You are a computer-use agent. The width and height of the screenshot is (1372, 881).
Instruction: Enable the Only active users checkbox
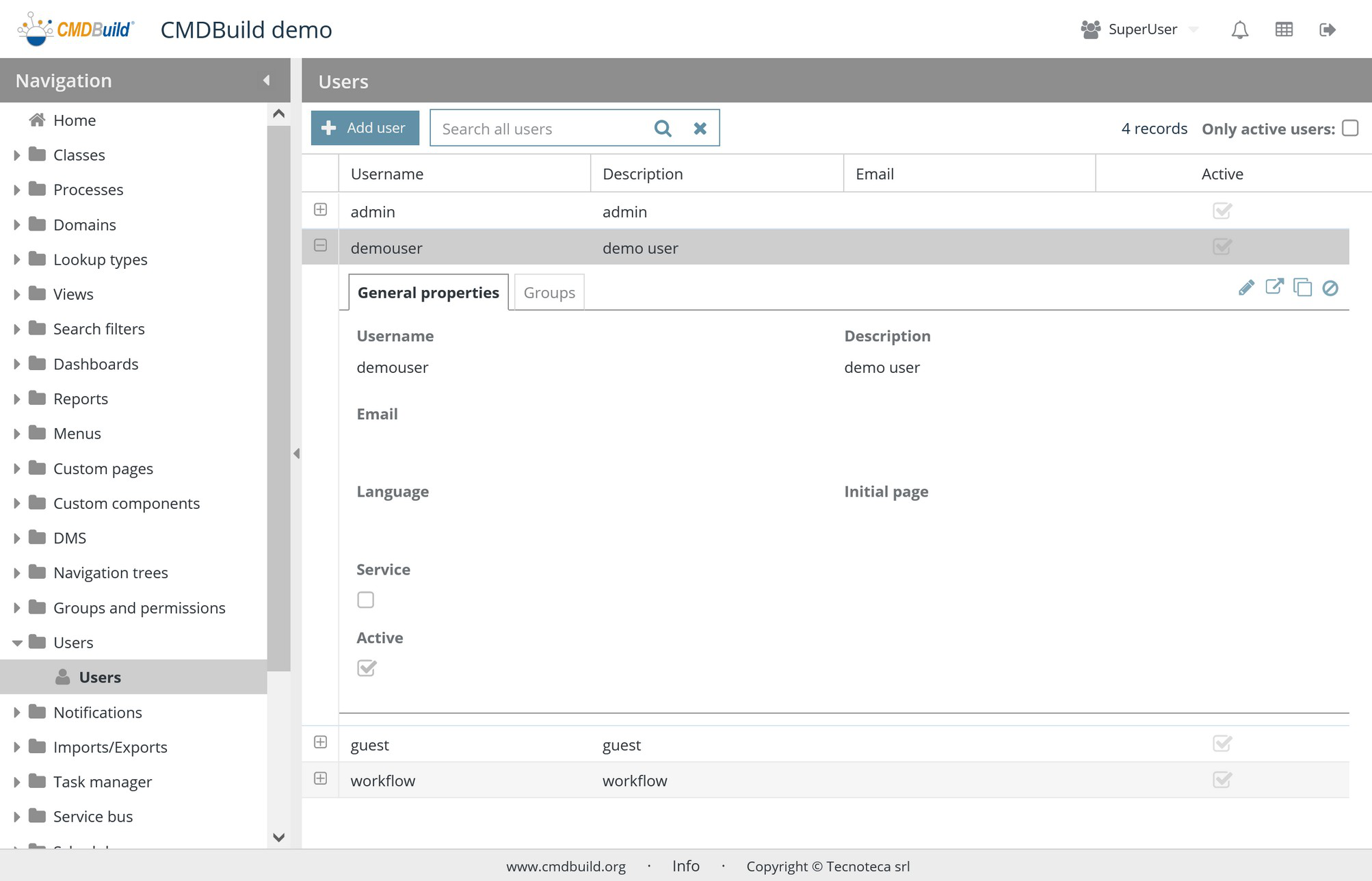point(1350,129)
